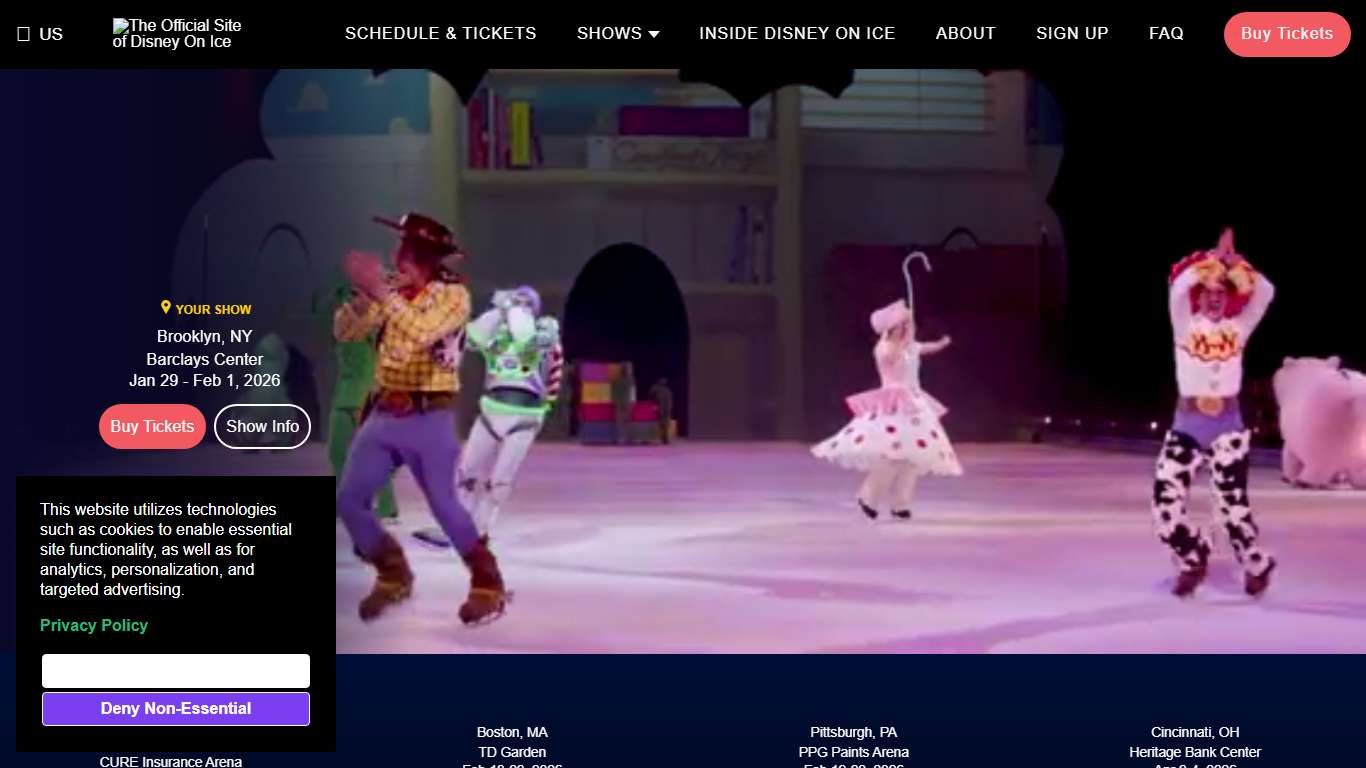This screenshot has height=768, width=1366.
Task: Click the location pin beside YOUR SHOW
Action: pyautogui.click(x=166, y=307)
